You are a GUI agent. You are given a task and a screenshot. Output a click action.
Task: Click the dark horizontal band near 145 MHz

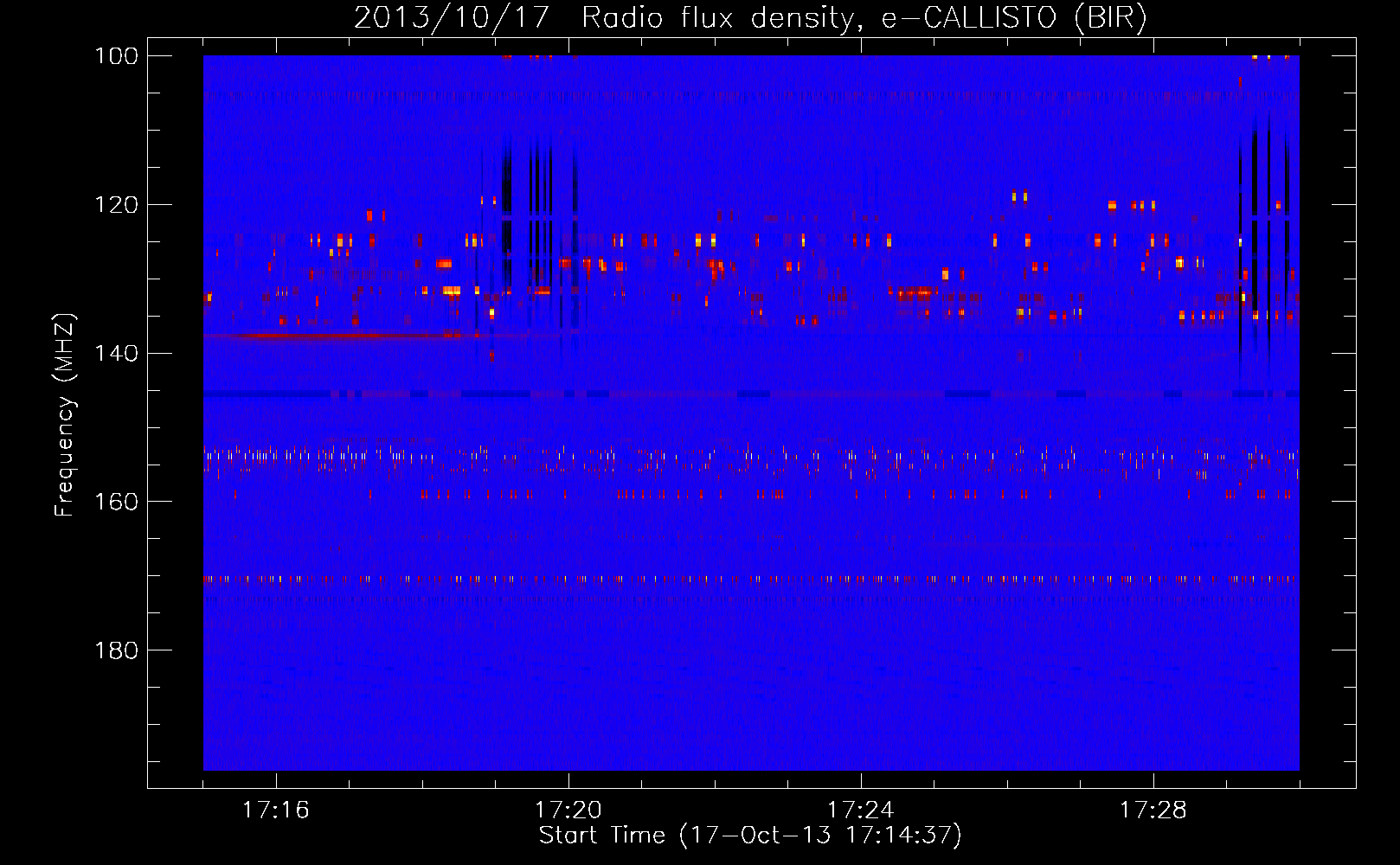point(751,394)
